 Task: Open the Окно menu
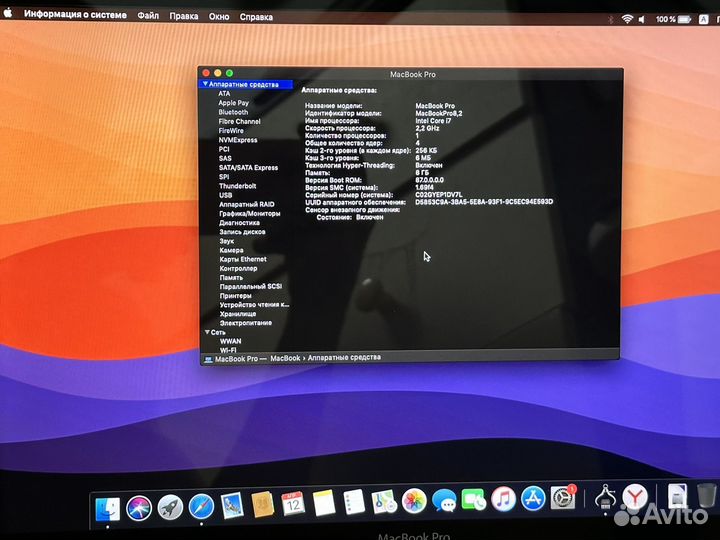pos(219,17)
